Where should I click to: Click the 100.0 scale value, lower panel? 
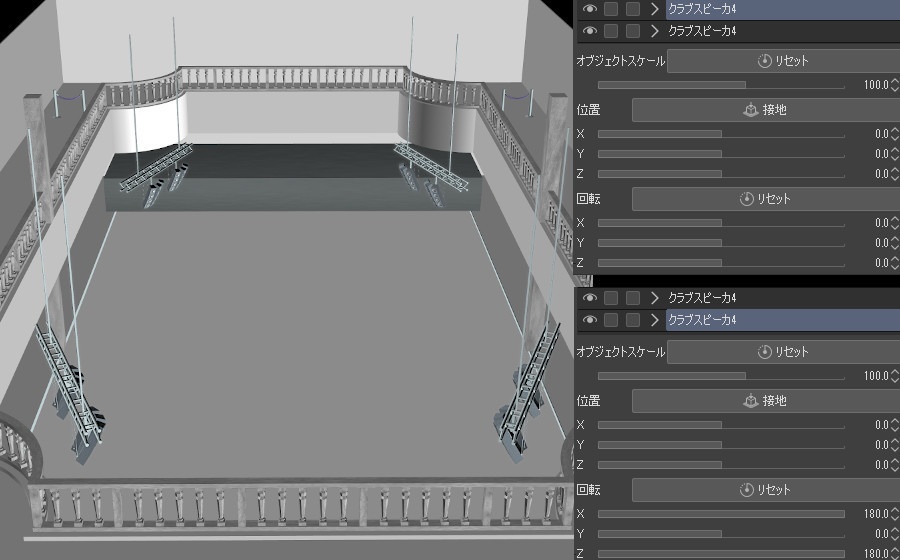point(876,376)
